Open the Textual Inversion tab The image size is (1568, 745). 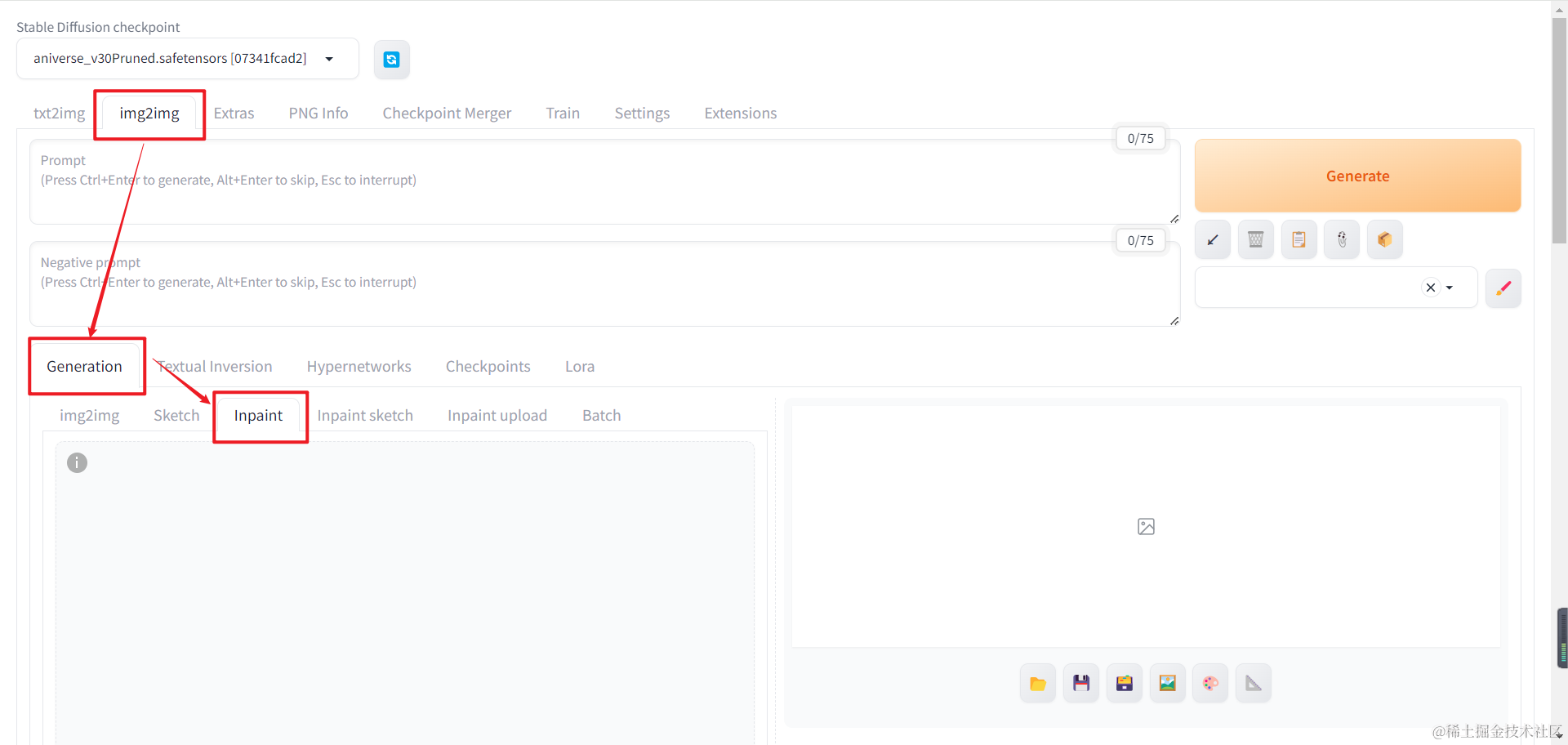click(x=215, y=366)
